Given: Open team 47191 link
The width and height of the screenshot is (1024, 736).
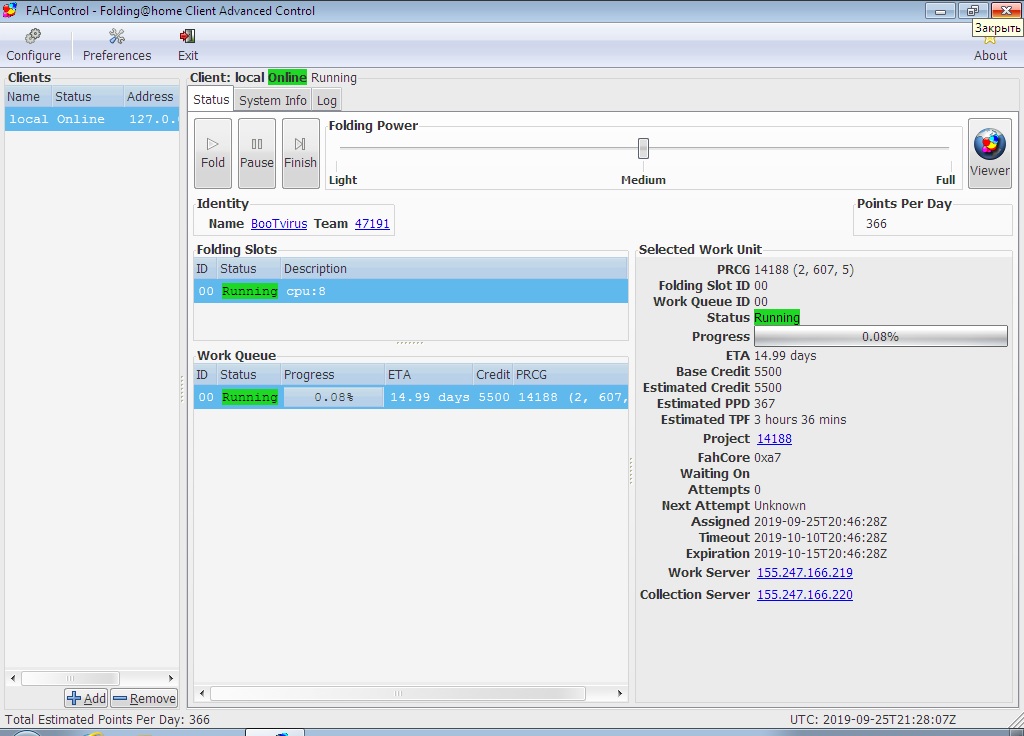Looking at the screenshot, I should [372, 223].
